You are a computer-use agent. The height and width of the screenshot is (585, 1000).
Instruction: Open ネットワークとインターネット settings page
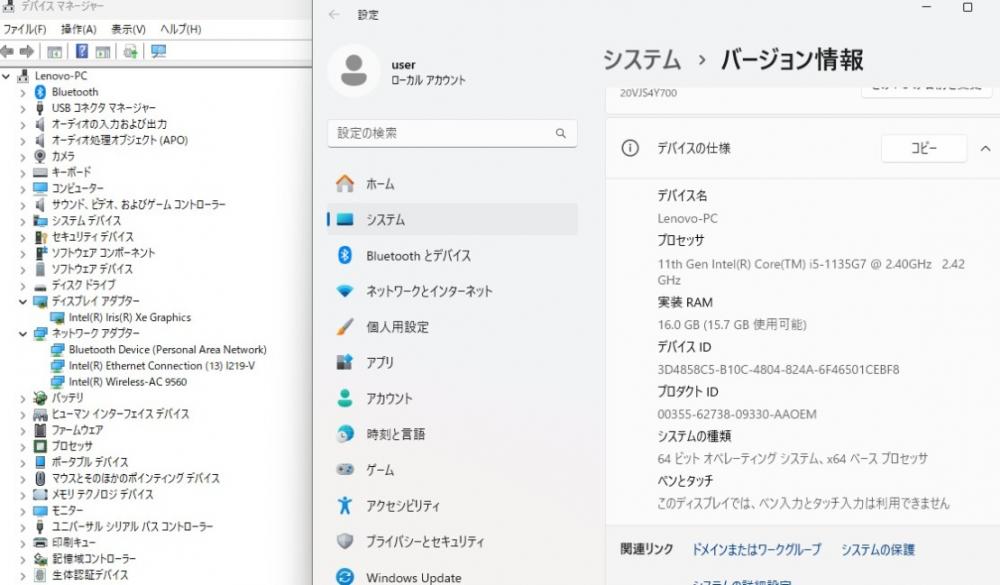452,291
